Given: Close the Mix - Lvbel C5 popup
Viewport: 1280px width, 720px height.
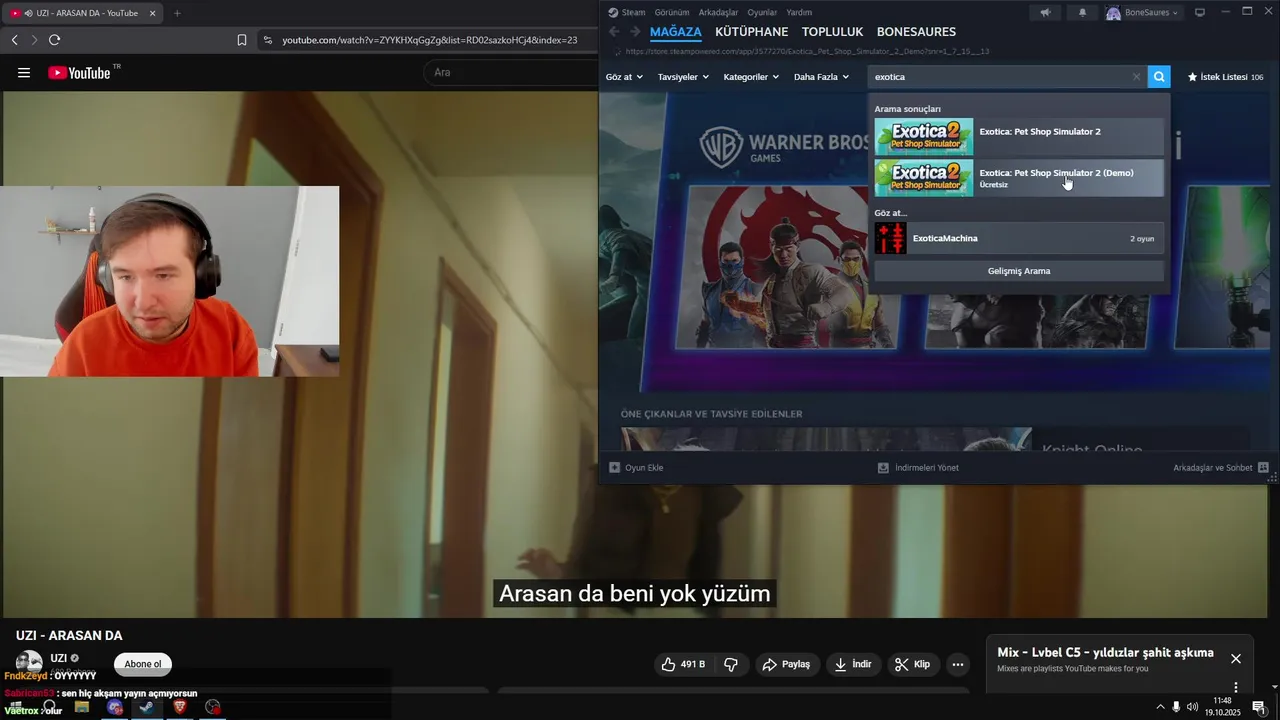Looking at the screenshot, I should (1236, 658).
